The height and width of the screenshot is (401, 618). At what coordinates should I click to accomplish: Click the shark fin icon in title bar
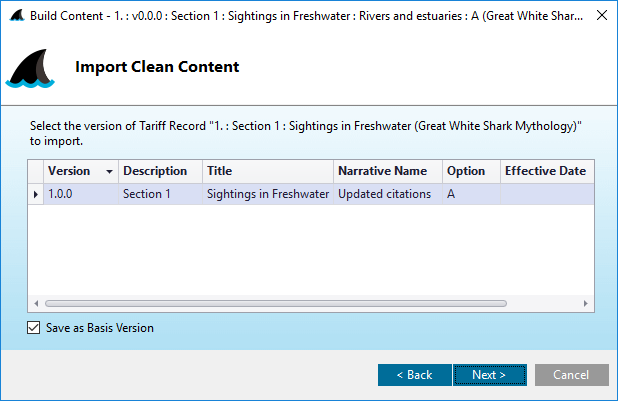pos(17,15)
